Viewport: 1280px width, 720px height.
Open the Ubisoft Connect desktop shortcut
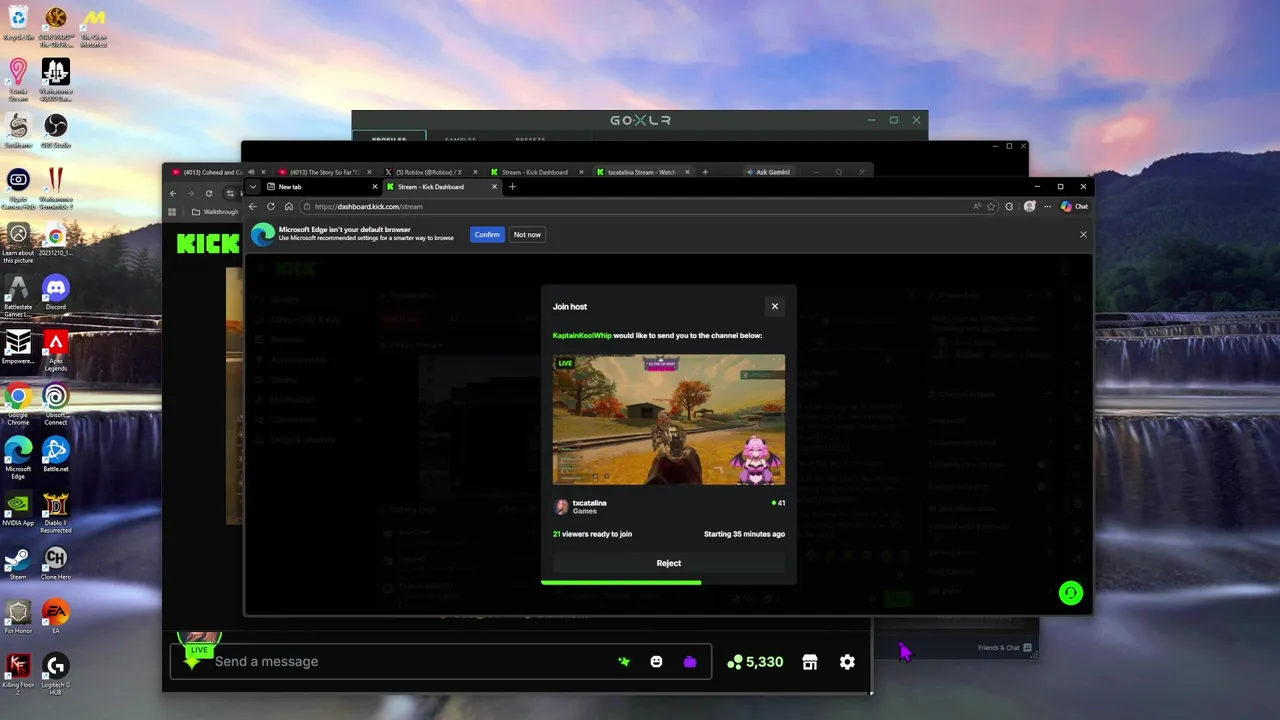pos(55,404)
